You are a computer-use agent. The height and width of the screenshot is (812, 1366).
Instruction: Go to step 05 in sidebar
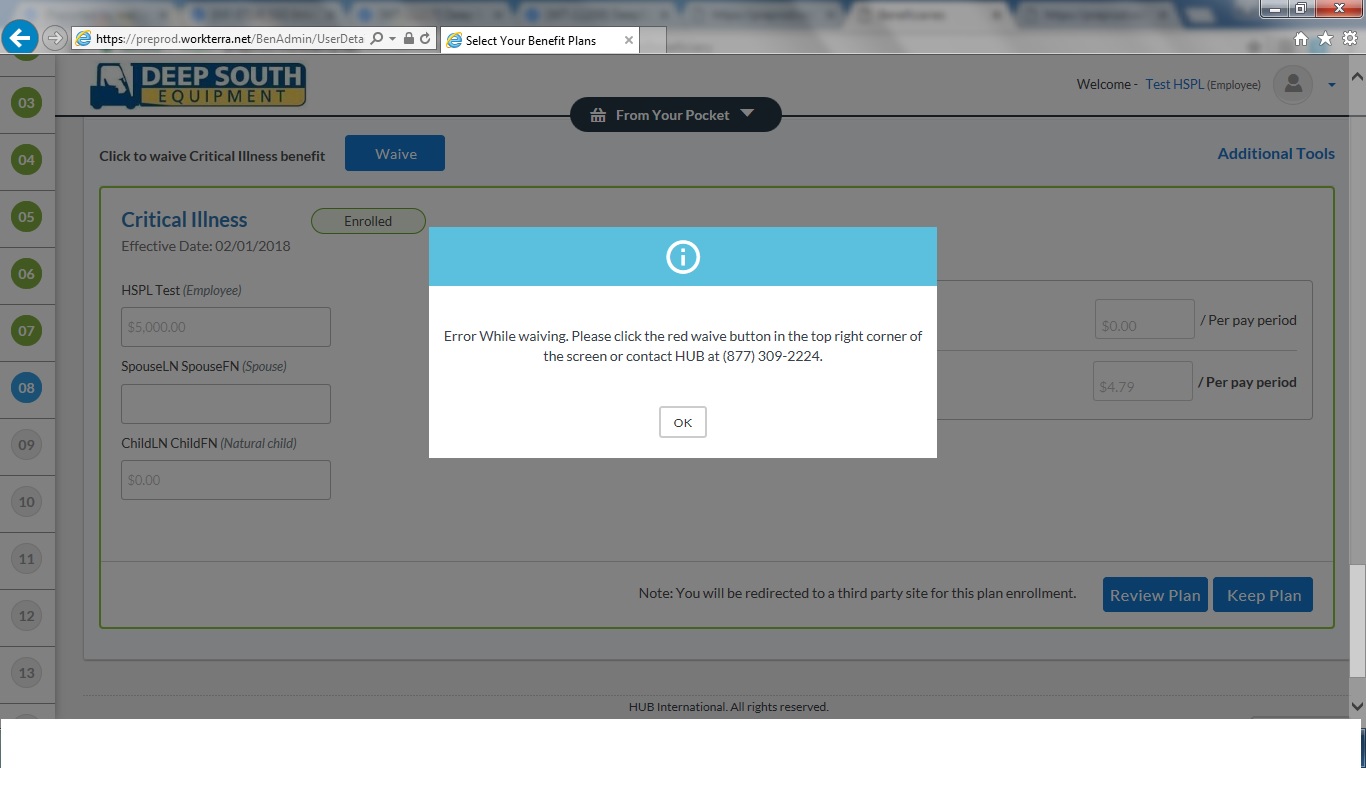26,217
